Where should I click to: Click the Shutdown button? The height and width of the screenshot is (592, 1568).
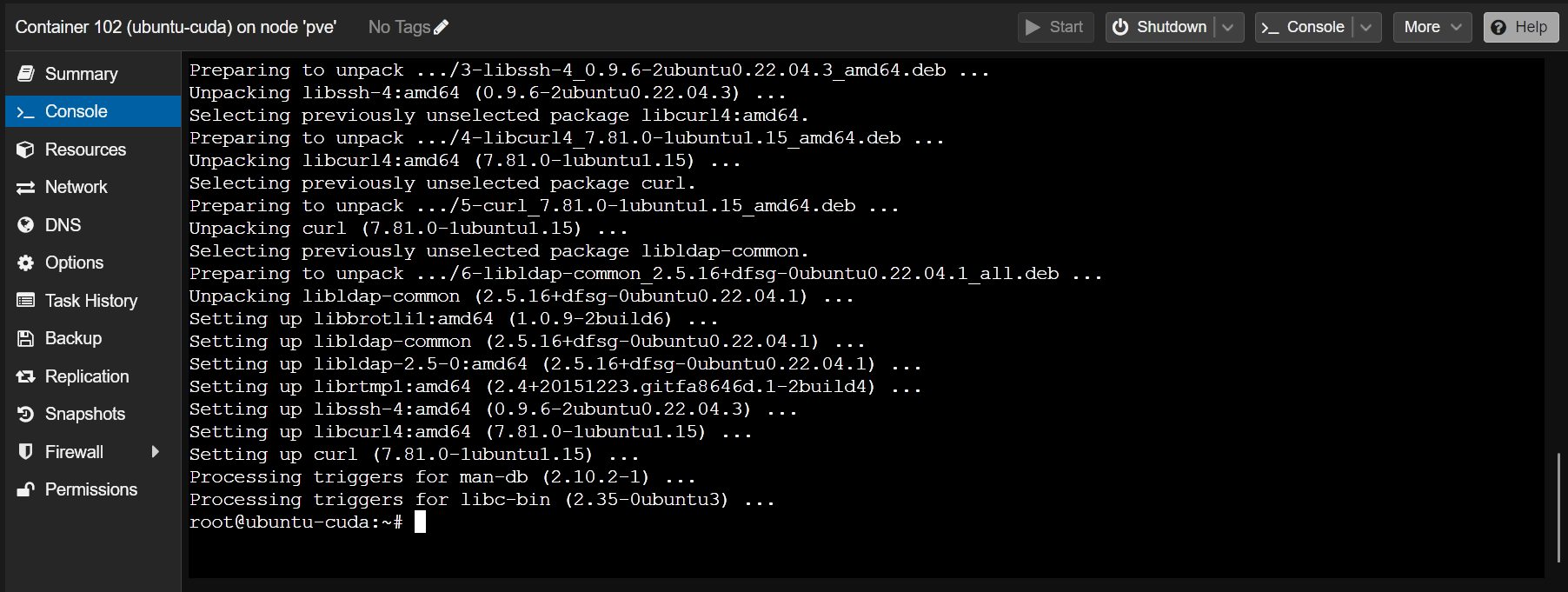[x=1160, y=27]
